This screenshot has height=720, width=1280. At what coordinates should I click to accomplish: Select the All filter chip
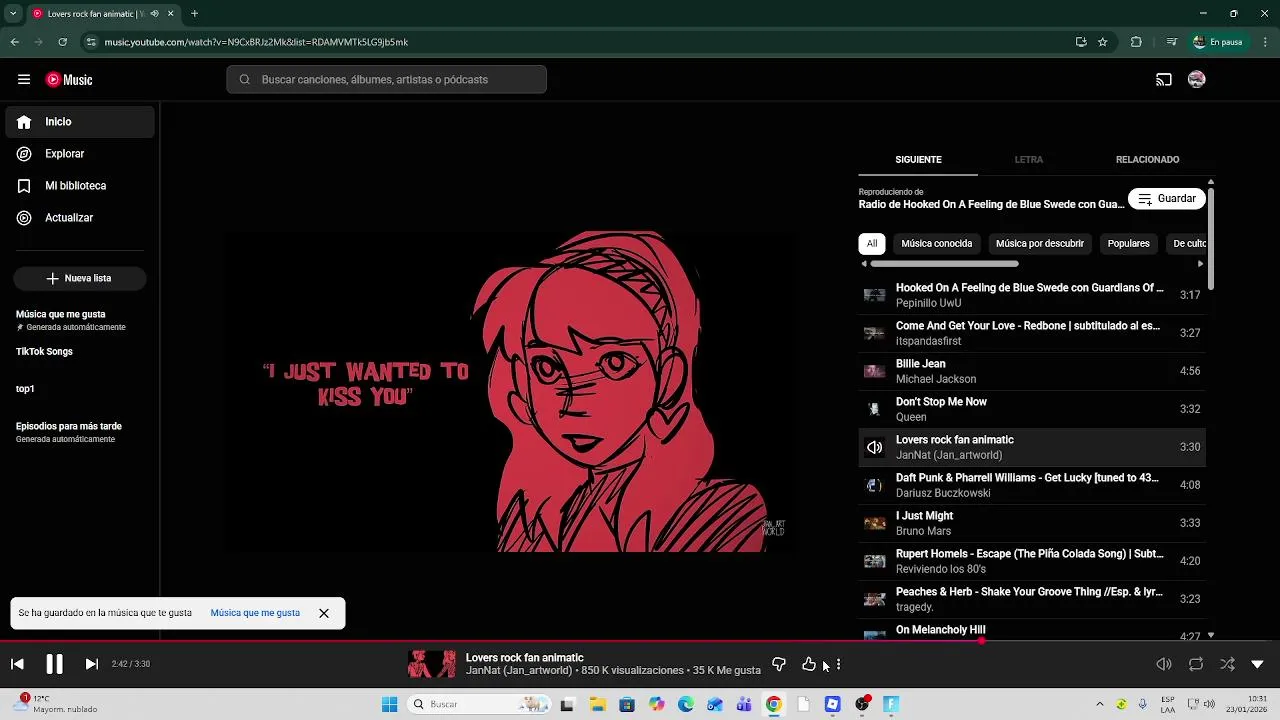pyautogui.click(x=872, y=244)
